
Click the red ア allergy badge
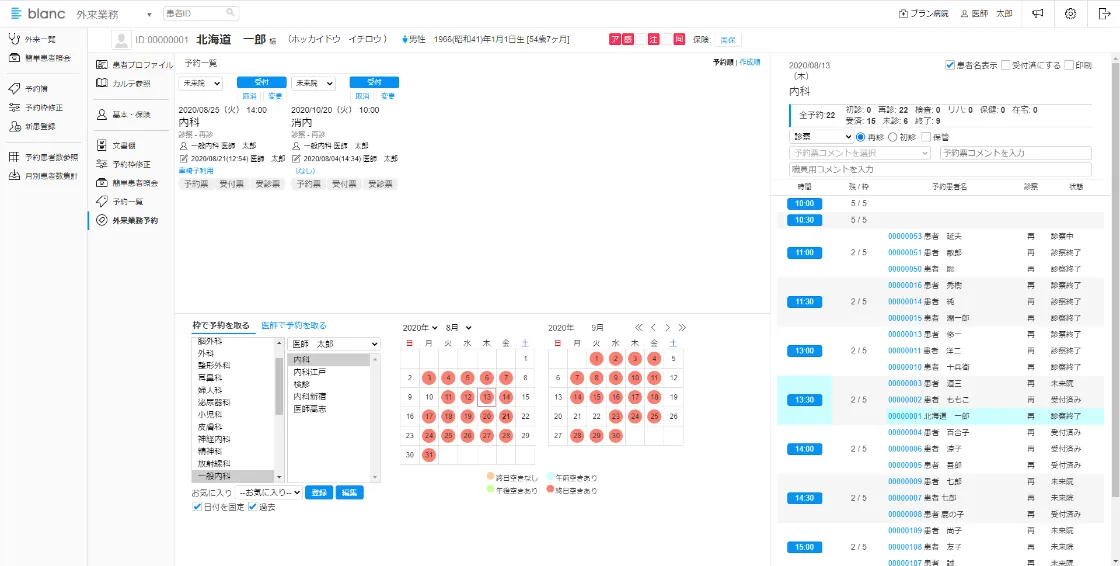point(615,40)
